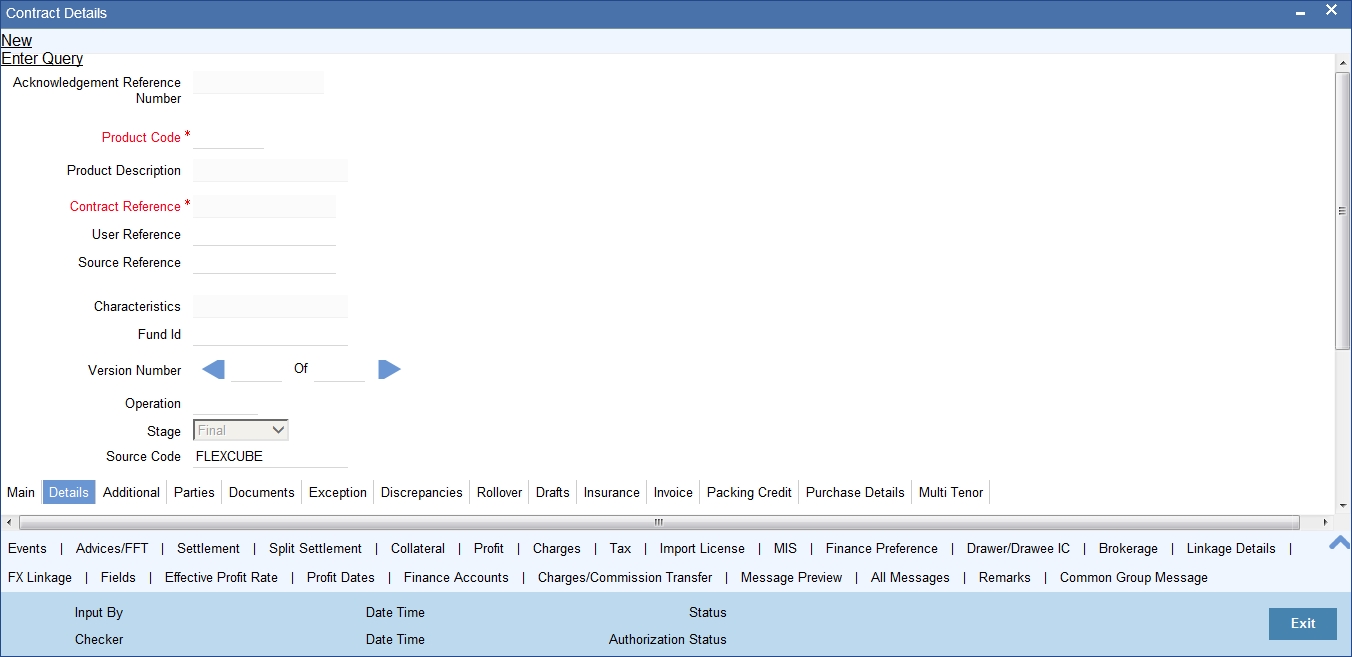The width and height of the screenshot is (1352, 657).
Task: Click the New link
Action: click(x=17, y=40)
